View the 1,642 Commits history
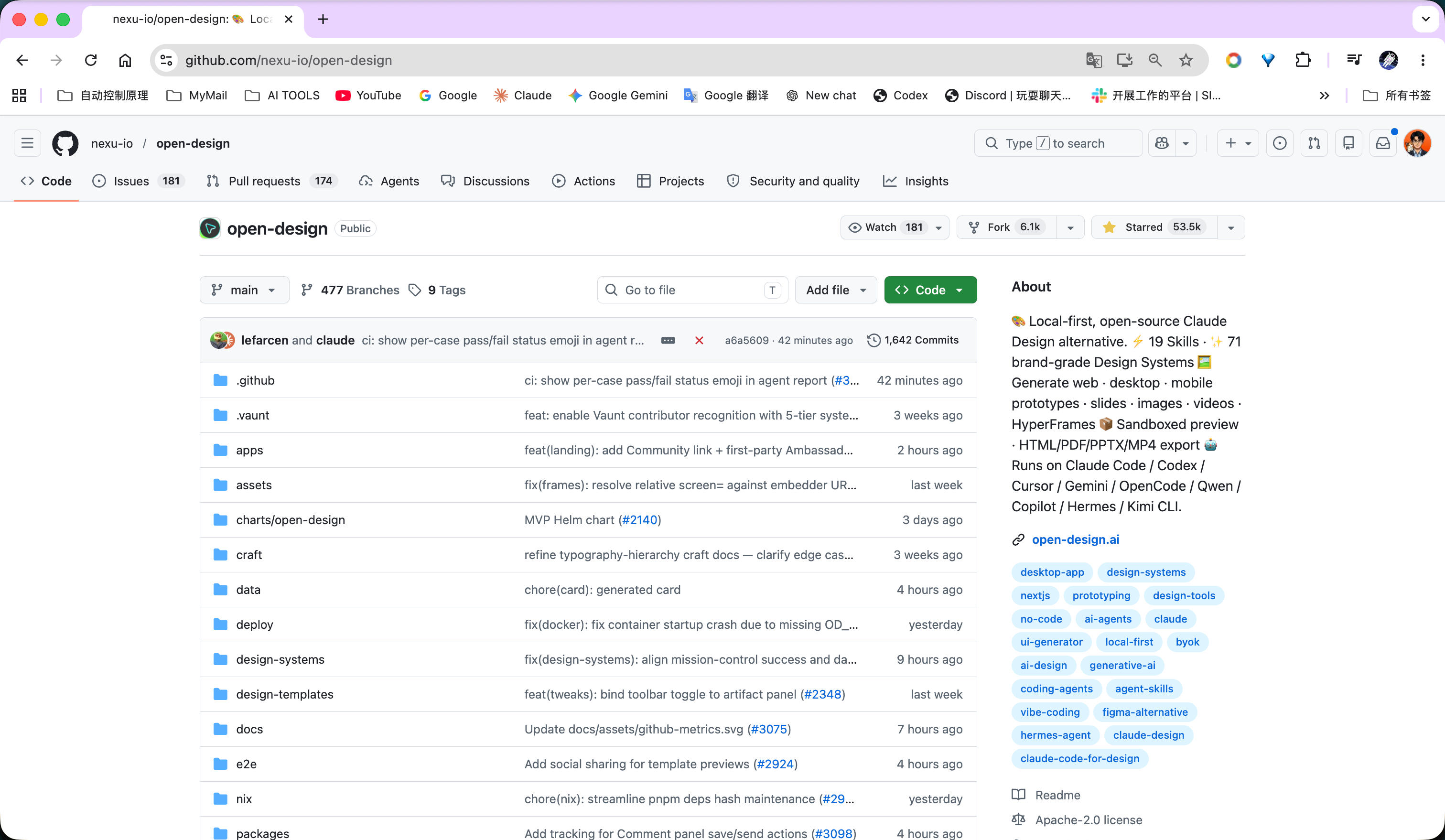1445x840 pixels. click(x=913, y=340)
